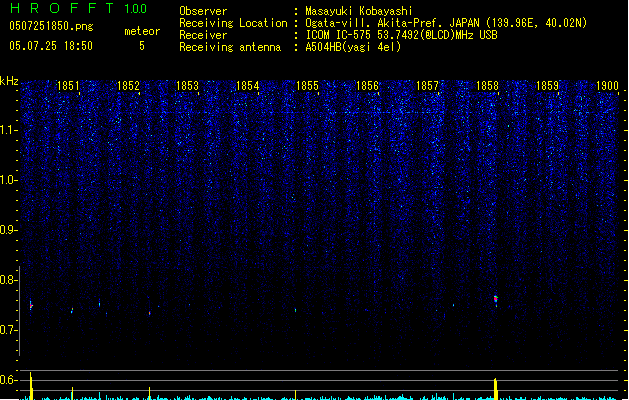Click the 1.1 kHz axis label

(9, 130)
